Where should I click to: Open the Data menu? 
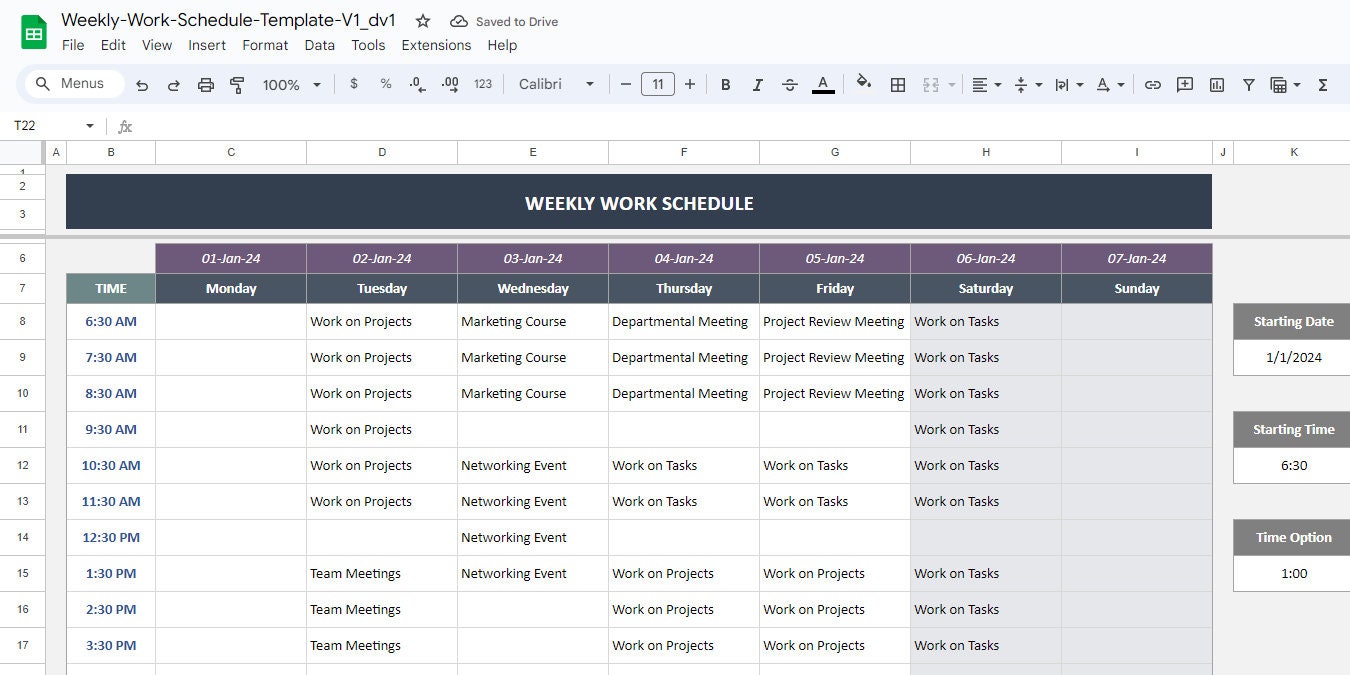coord(319,45)
